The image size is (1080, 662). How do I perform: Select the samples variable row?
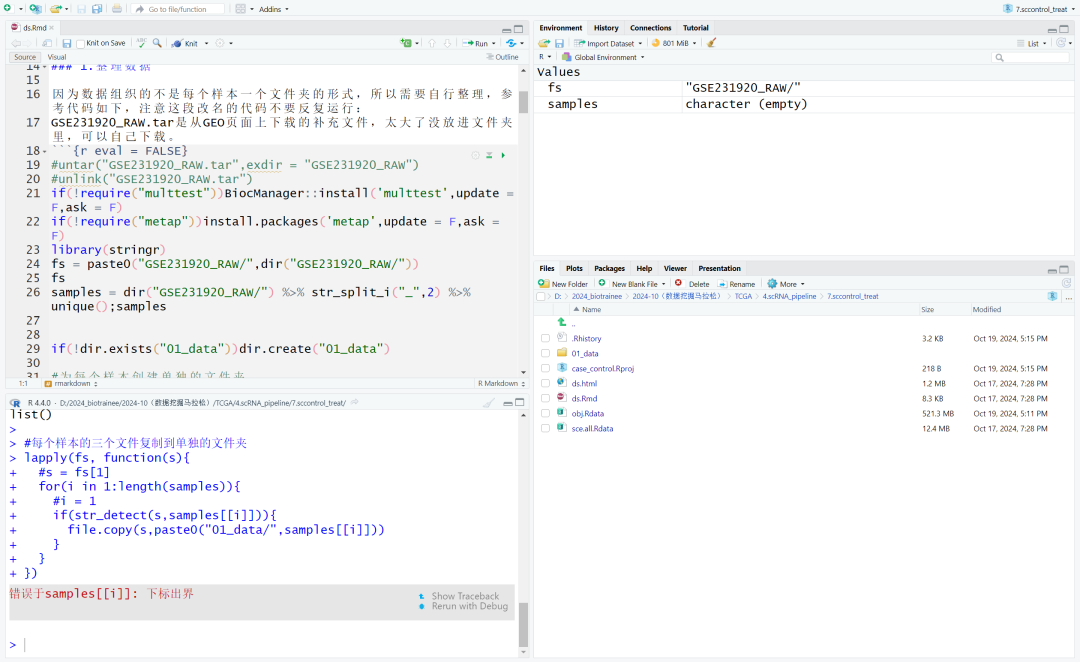click(804, 104)
